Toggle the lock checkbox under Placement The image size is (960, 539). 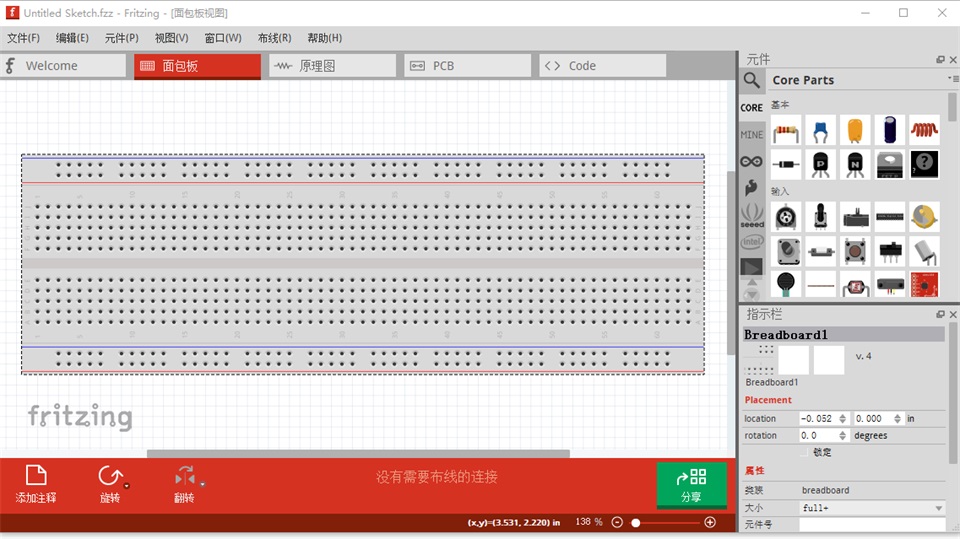point(804,453)
